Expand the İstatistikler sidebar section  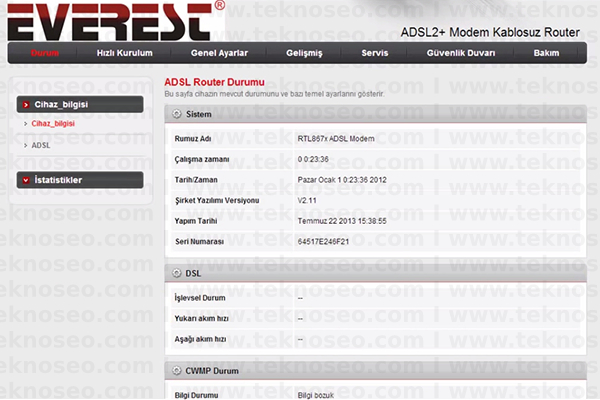point(80,180)
